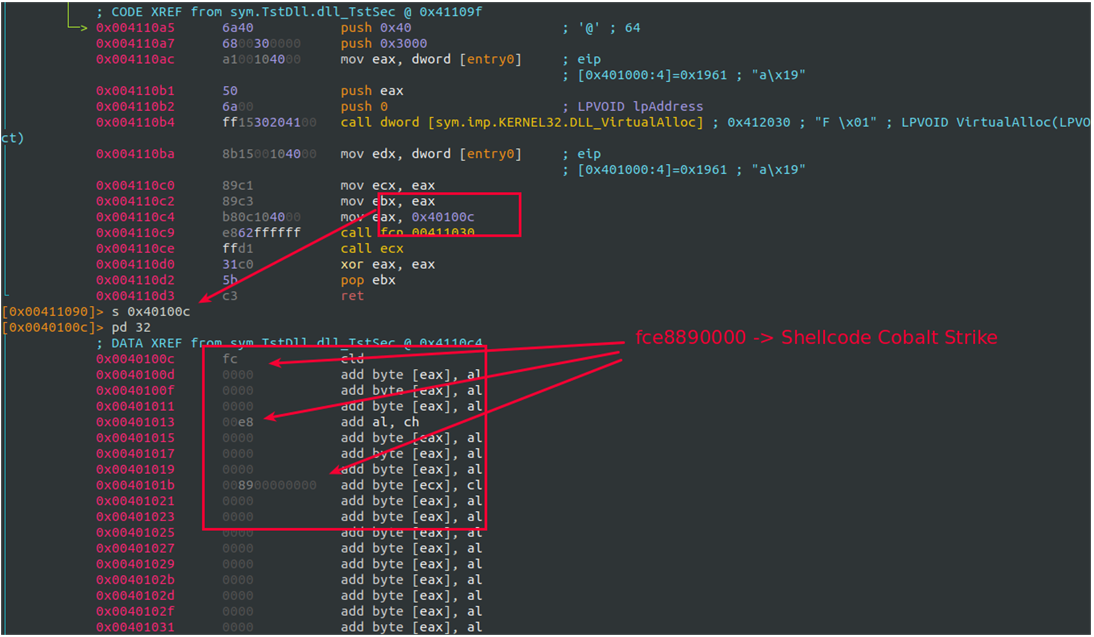Click address 0x004110ac
The image size is (1094, 637).
click(135, 59)
